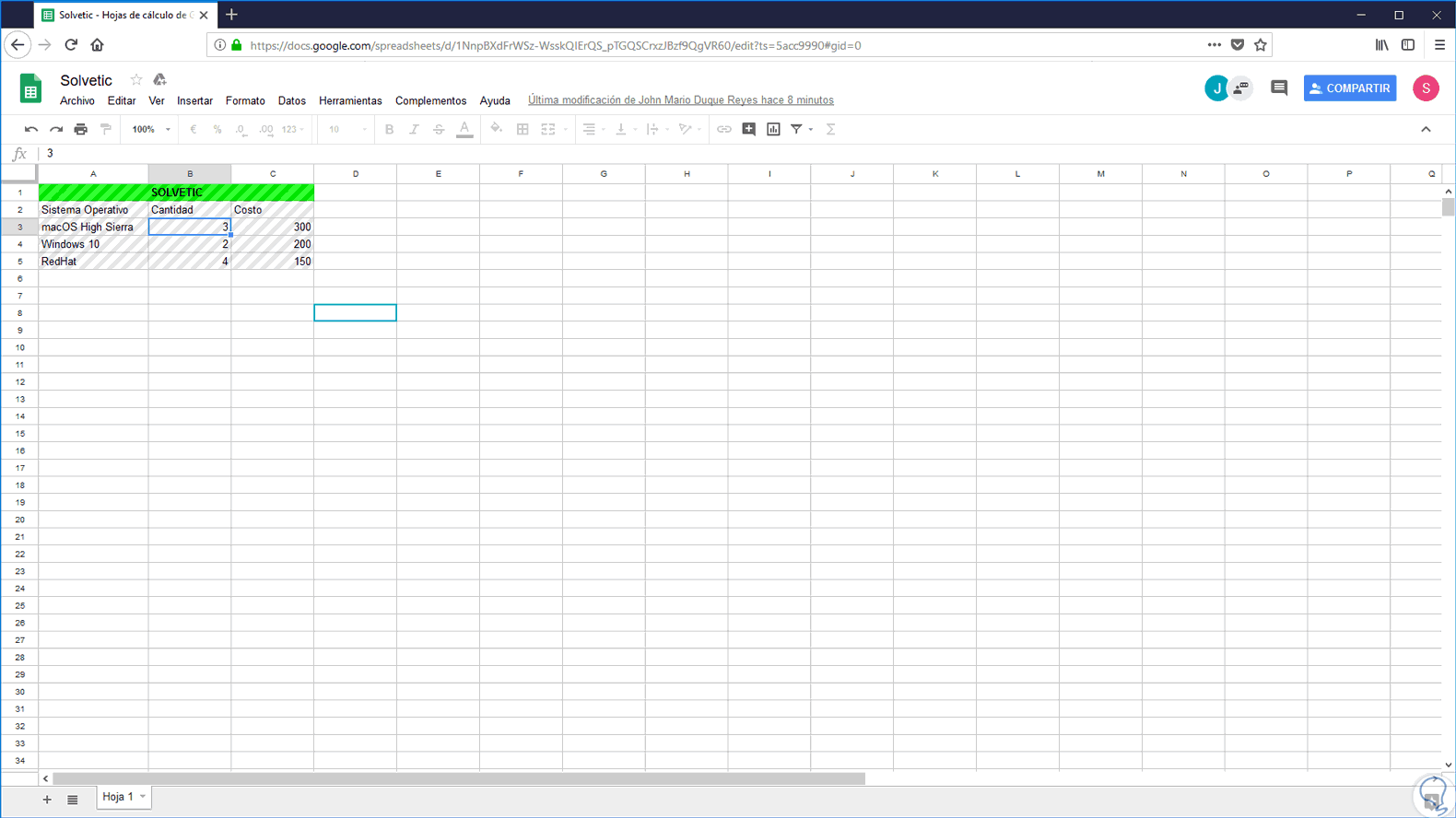
Task: Open the Complementos menu
Action: coord(430,101)
